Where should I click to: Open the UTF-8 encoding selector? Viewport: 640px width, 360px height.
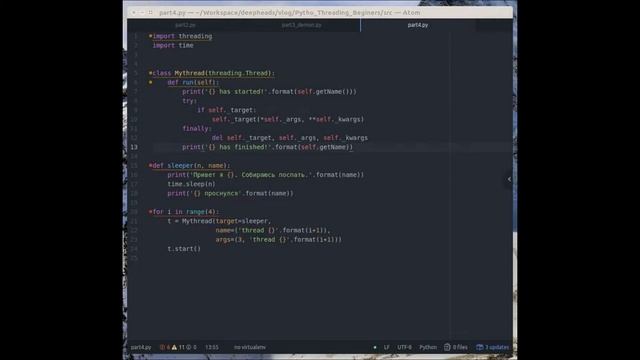click(x=404, y=347)
